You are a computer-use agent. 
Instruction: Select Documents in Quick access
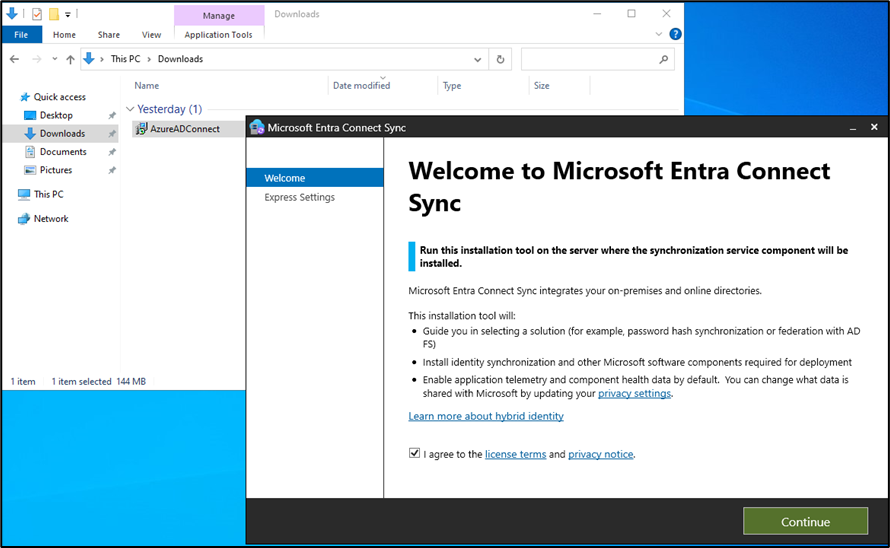click(63, 152)
